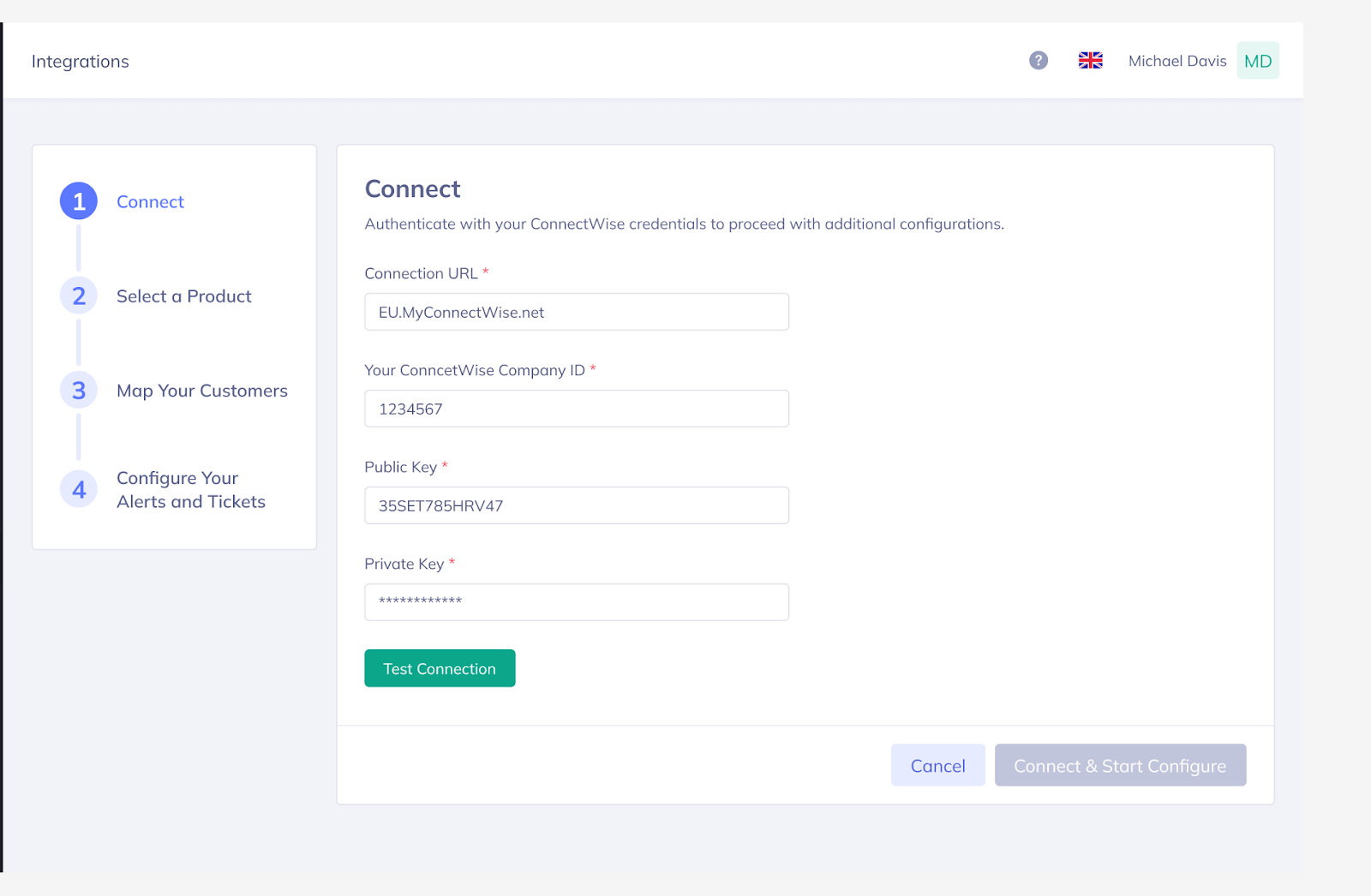
Task: Click 'Your ConncetWise Company ID' label
Action: [475, 370]
